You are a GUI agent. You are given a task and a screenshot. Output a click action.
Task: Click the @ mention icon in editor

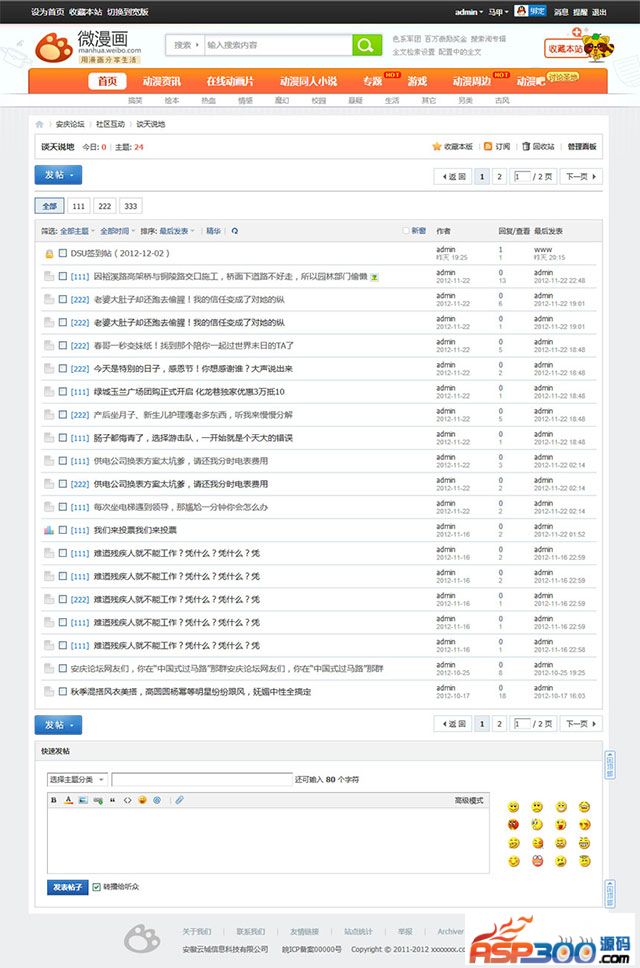click(x=157, y=800)
